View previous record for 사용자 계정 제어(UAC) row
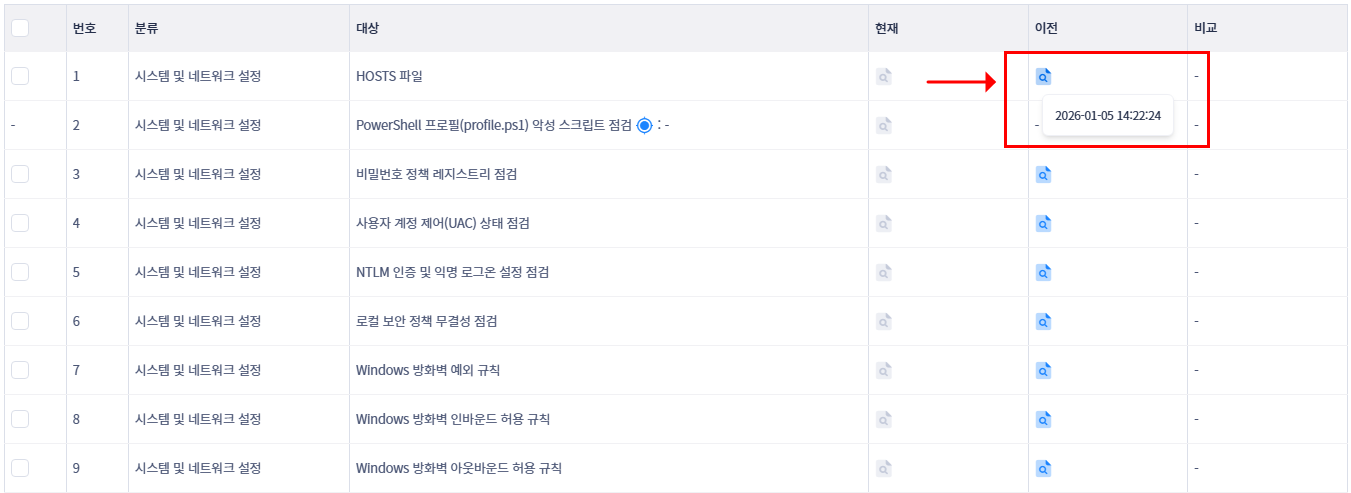Viewport: 1351px width, 493px height. tap(1043, 223)
